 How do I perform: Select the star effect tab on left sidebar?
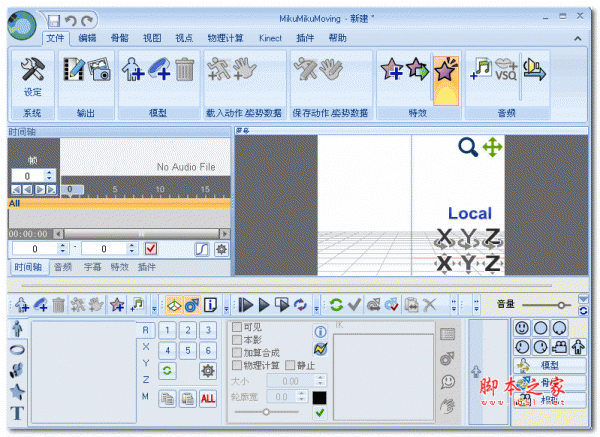click(x=17, y=391)
